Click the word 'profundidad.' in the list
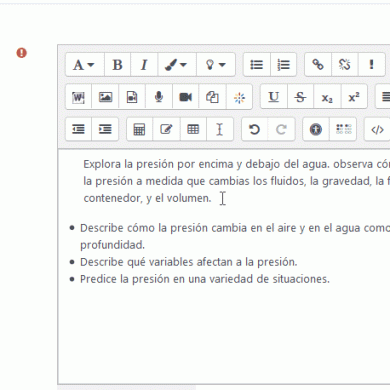Screen dimensions: 390x390 point(112,245)
